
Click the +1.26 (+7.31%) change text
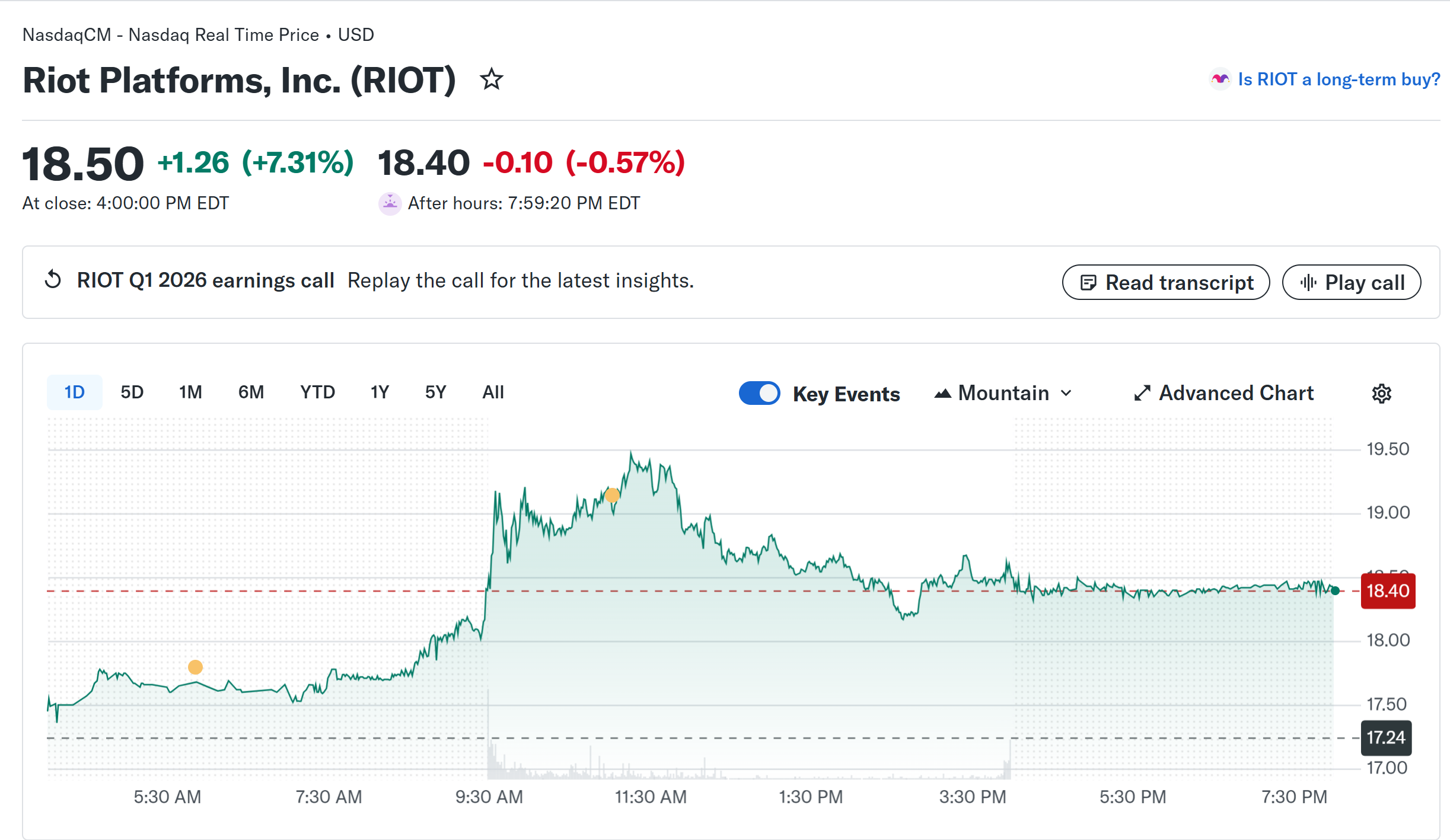tap(256, 162)
